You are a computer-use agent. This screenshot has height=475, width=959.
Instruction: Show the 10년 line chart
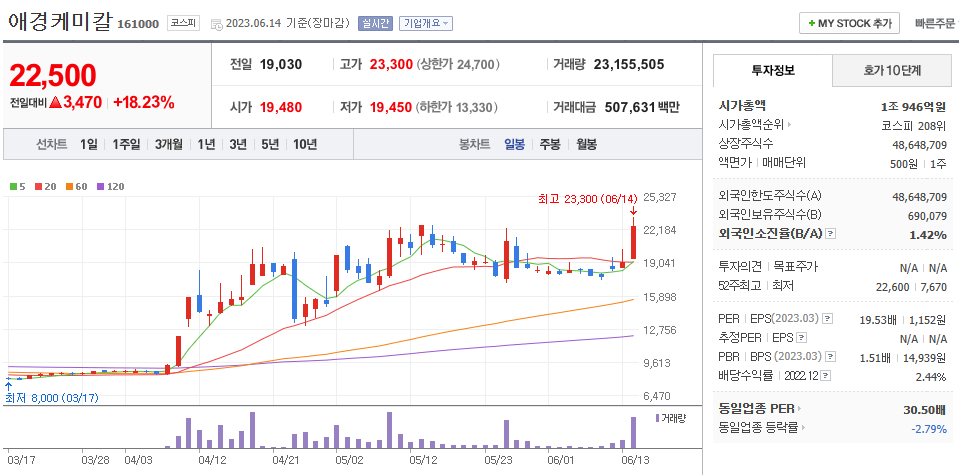point(305,145)
